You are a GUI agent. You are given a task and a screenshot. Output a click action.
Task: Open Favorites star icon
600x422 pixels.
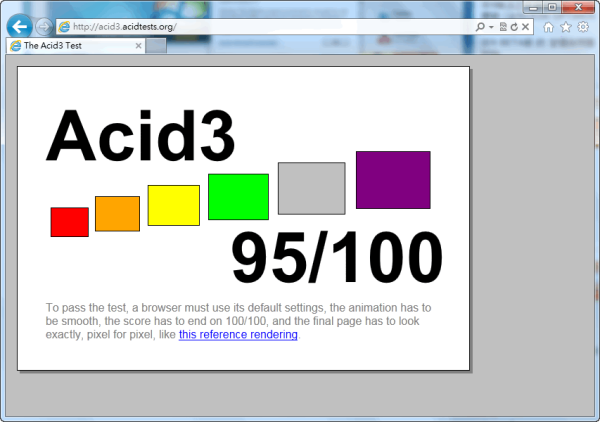coord(565,27)
